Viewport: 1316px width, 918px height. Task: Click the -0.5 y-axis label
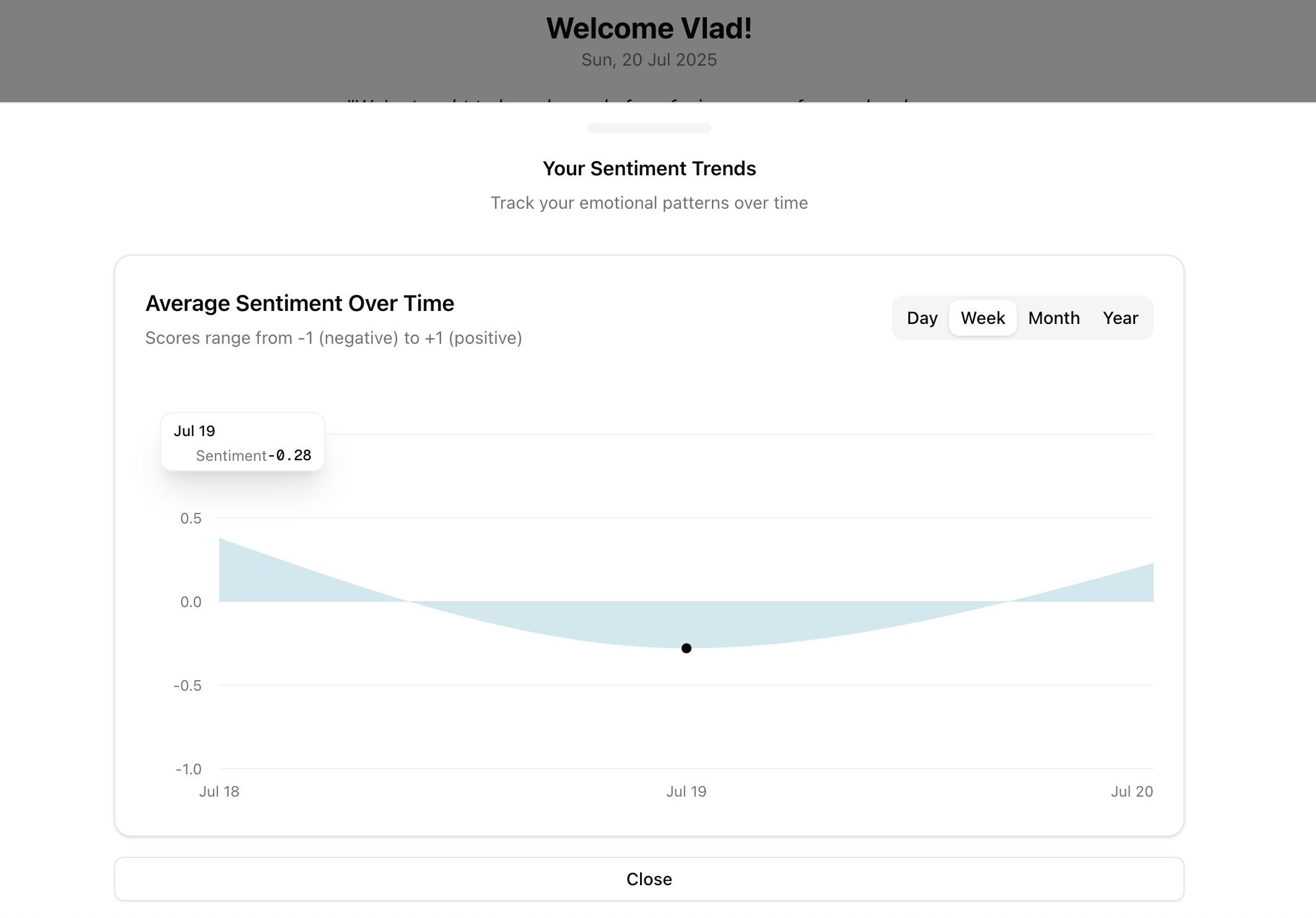pyautogui.click(x=187, y=685)
